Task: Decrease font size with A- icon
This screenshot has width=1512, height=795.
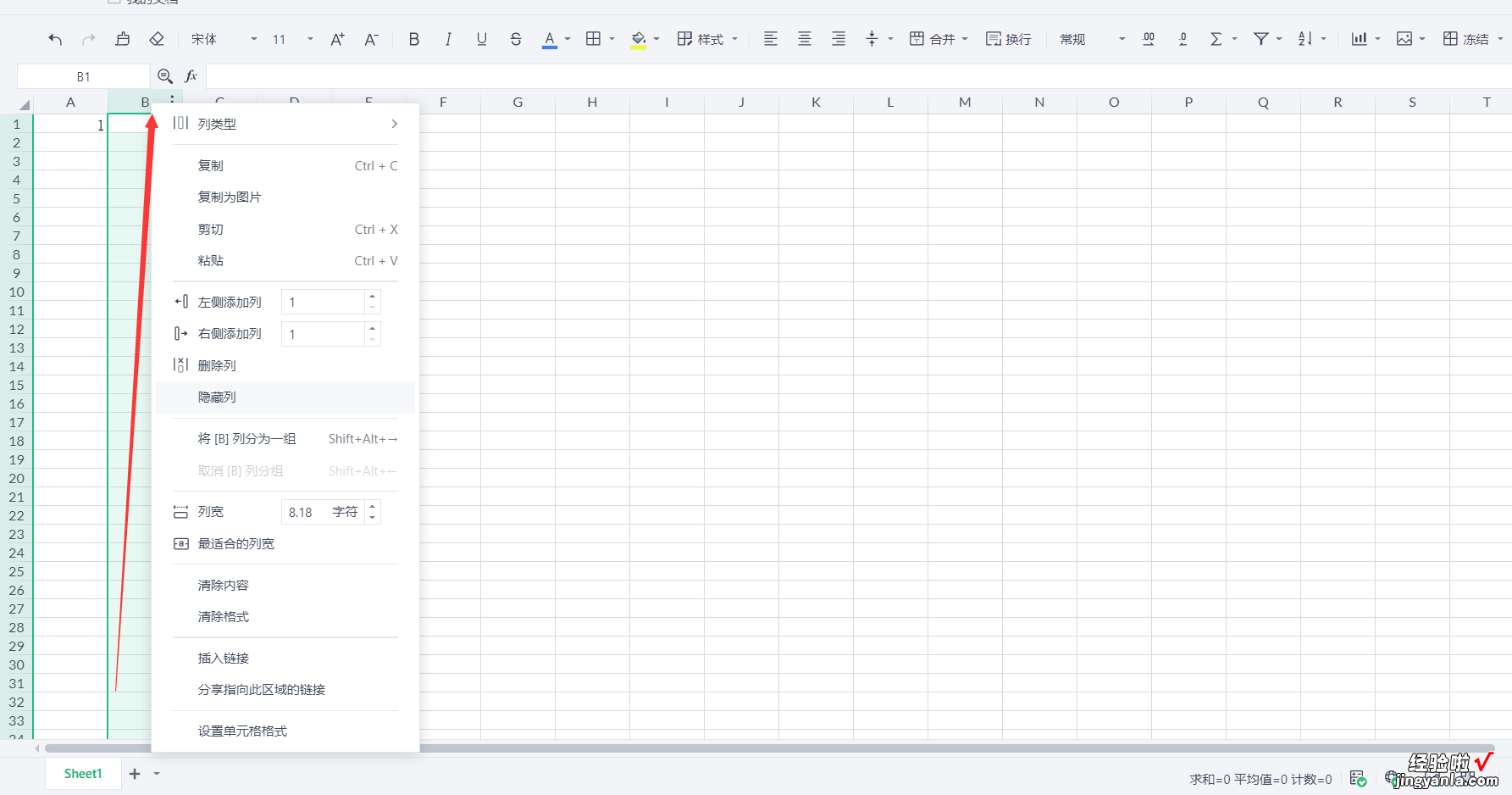Action: point(371,39)
